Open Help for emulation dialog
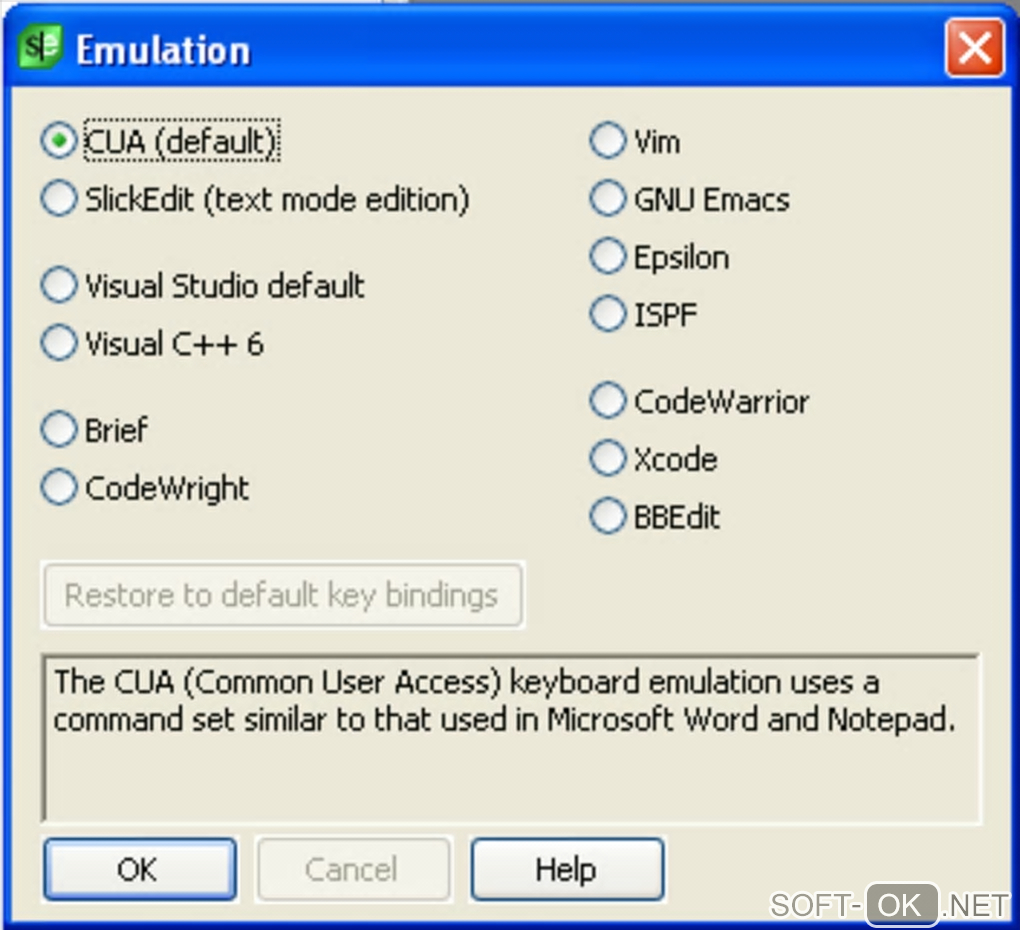The width and height of the screenshot is (1020, 930). click(566, 869)
